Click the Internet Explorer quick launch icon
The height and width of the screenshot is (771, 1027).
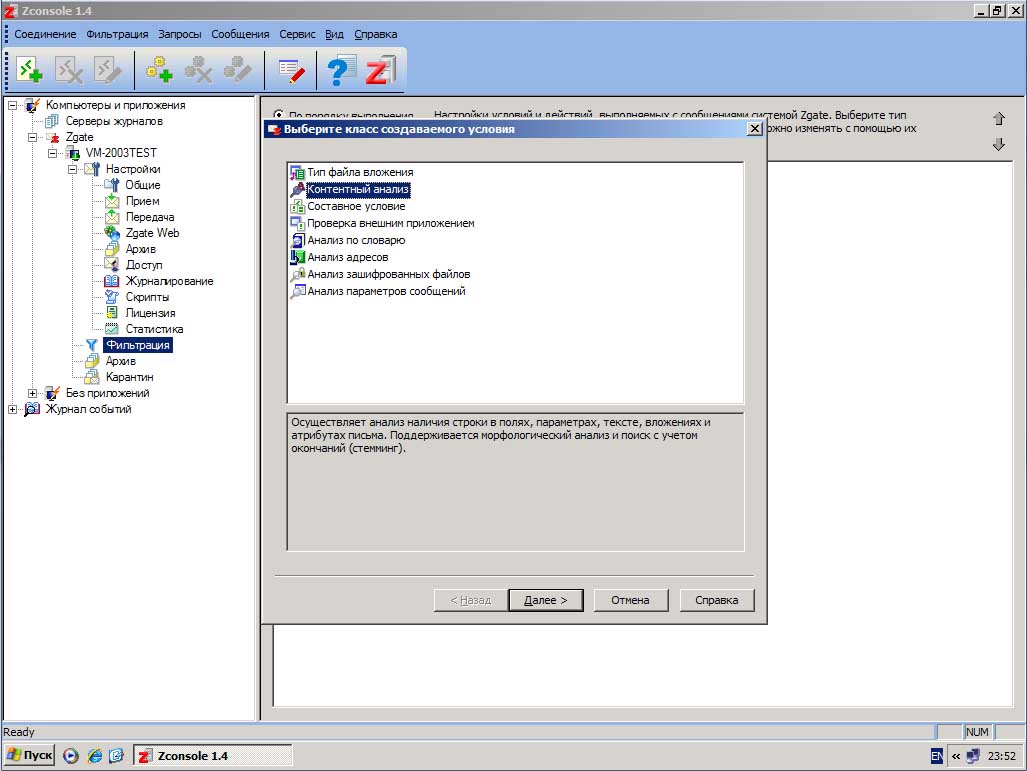tap(95, 756)
